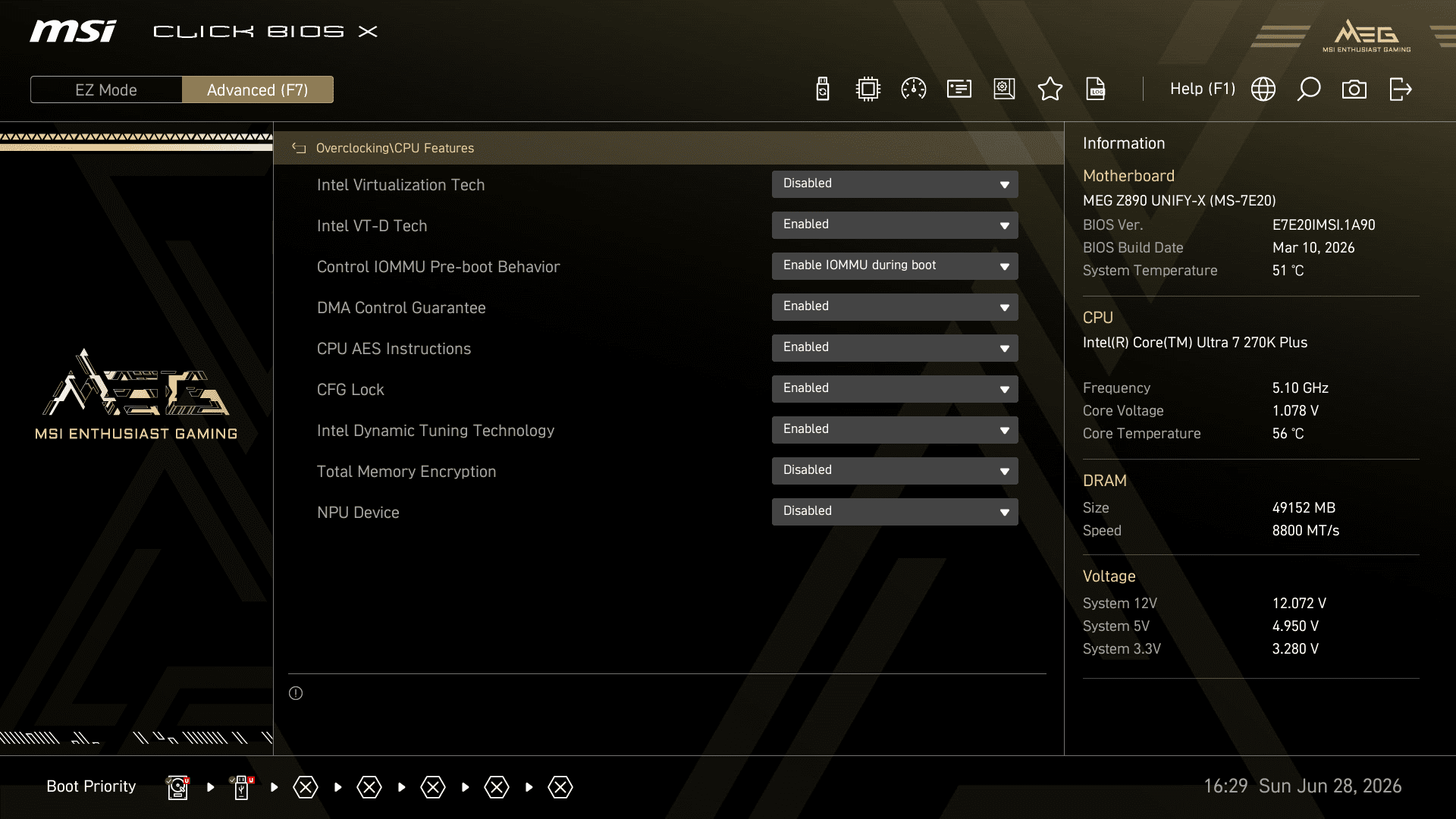Open the CPU AES Instructions dropdown
The image size is (1456, 819).
coord(895,348)
